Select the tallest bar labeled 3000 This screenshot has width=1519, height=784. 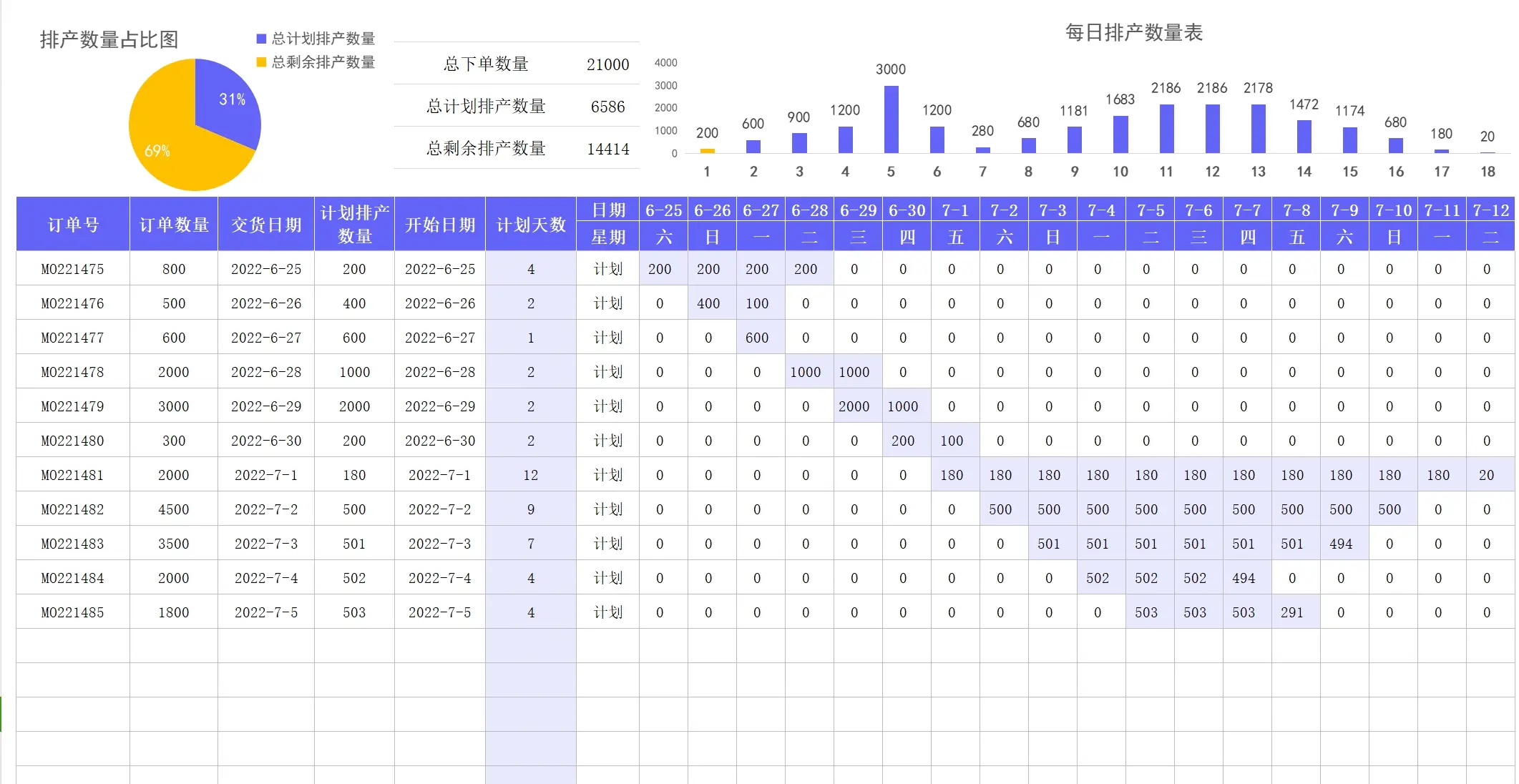click(890, 118)
